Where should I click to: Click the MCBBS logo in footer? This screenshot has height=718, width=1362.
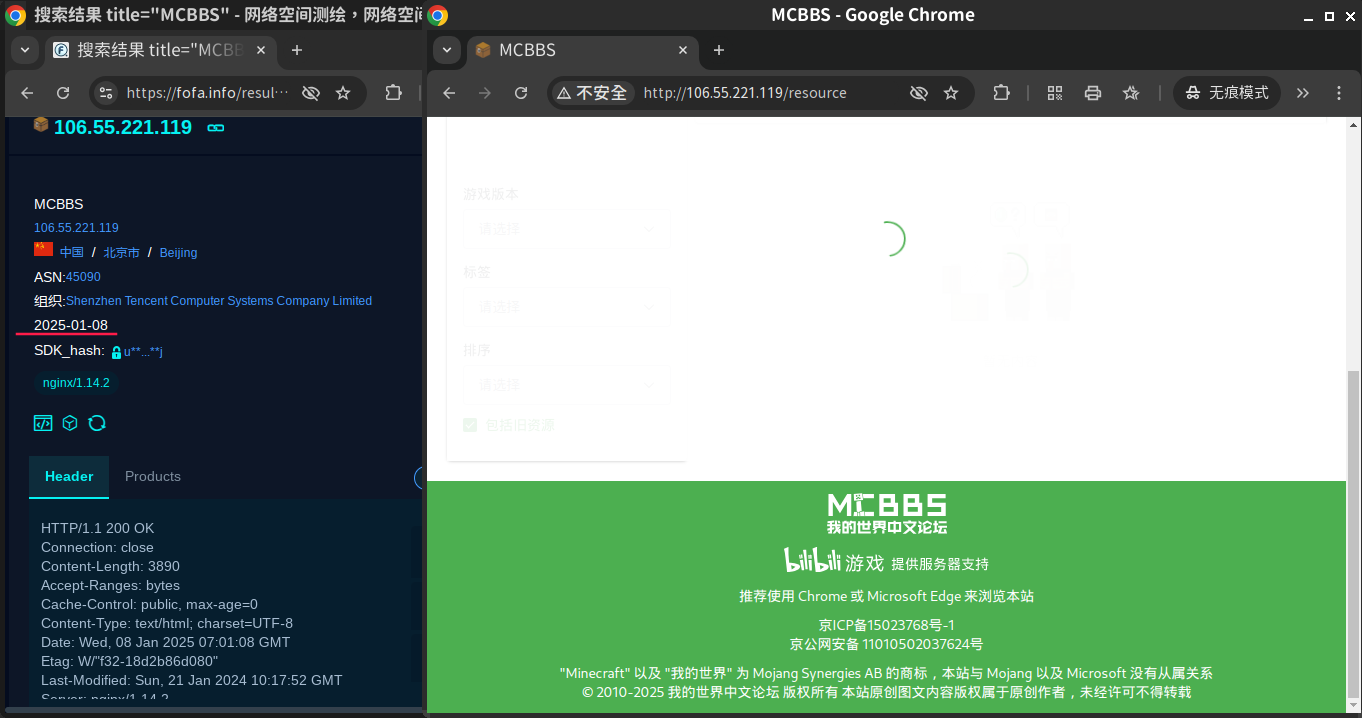click(887, 513)
